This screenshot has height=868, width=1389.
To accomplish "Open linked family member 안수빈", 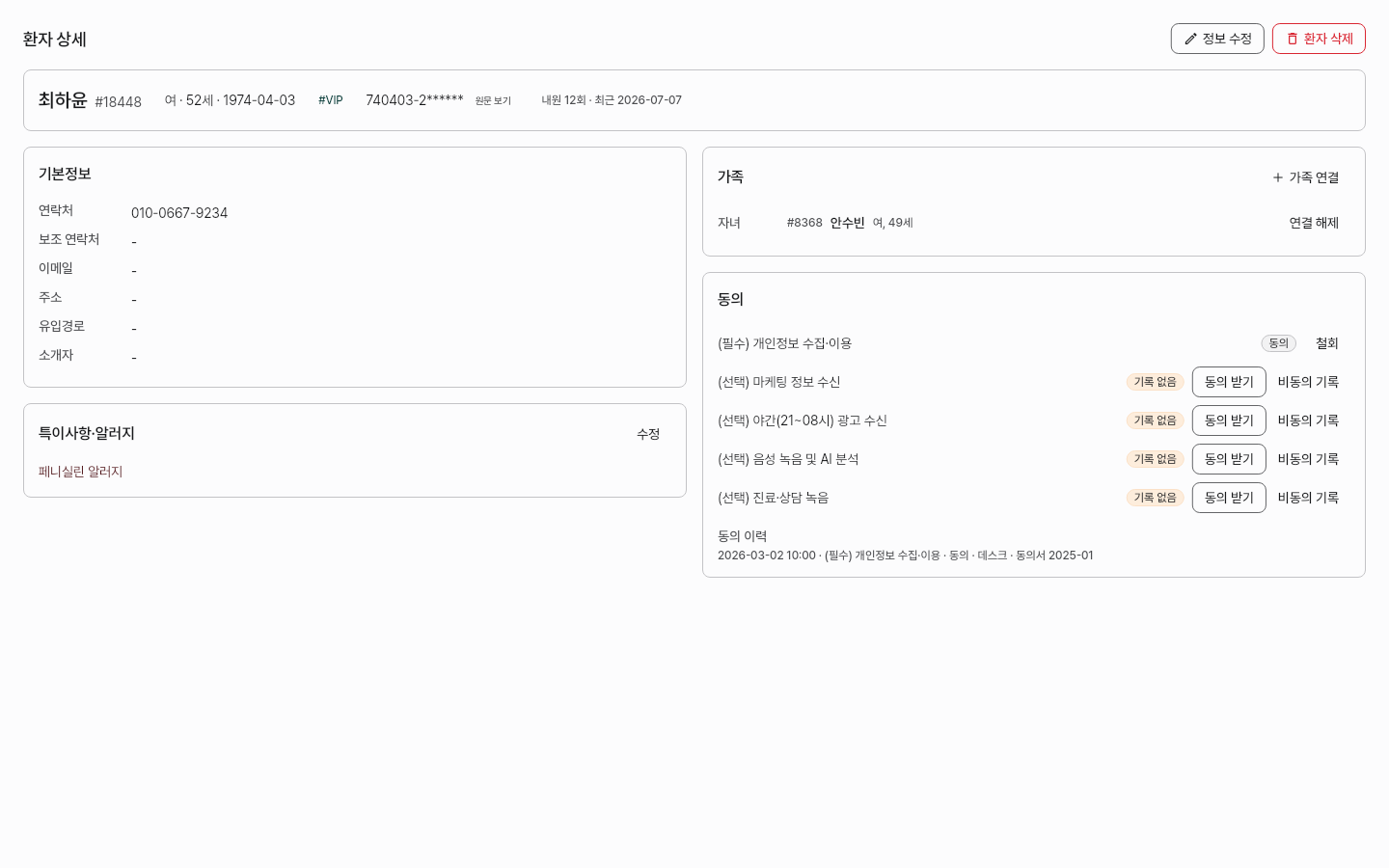I will 848,223.
